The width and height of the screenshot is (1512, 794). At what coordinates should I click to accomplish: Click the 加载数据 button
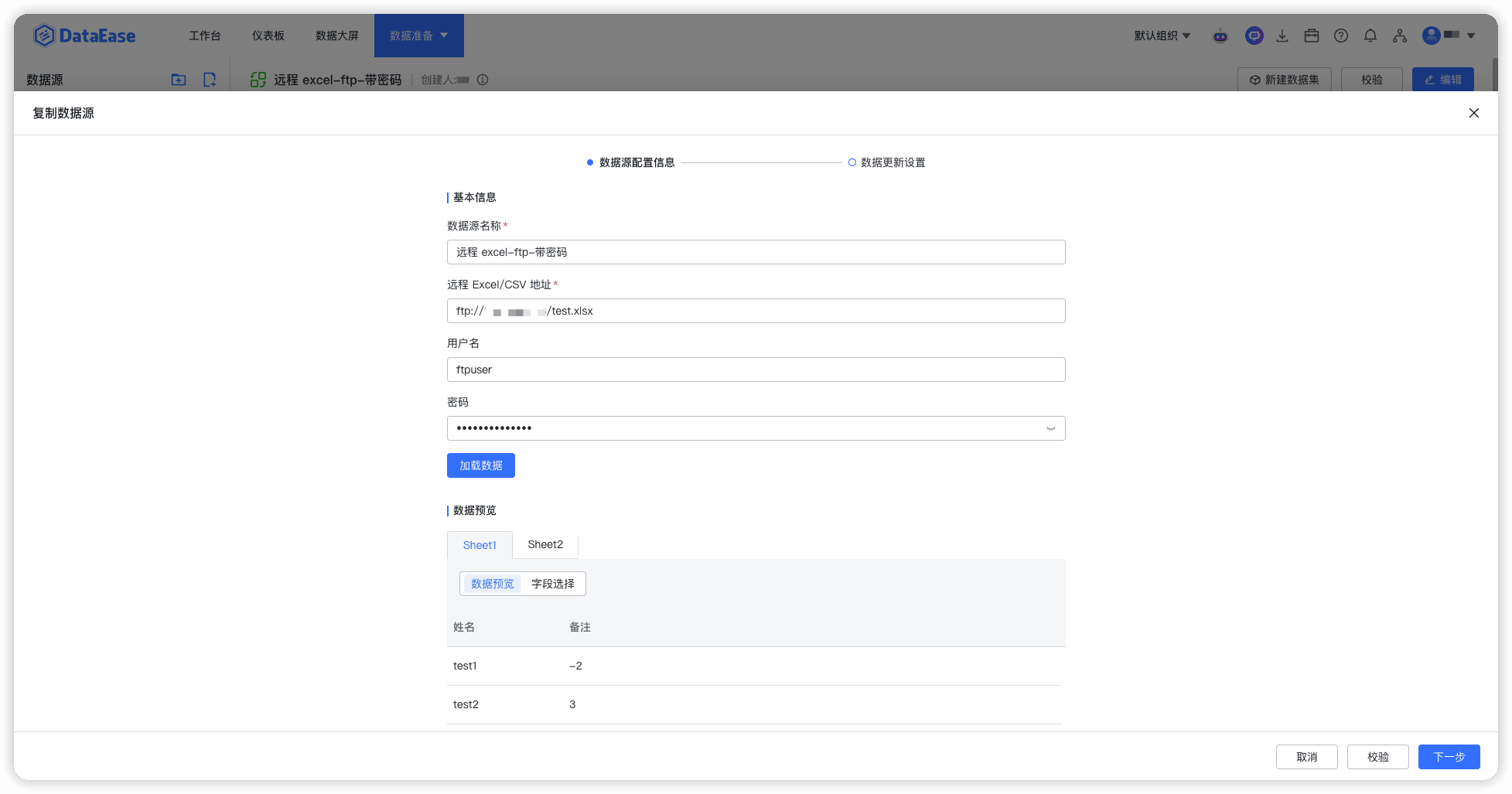coord(481,465)
